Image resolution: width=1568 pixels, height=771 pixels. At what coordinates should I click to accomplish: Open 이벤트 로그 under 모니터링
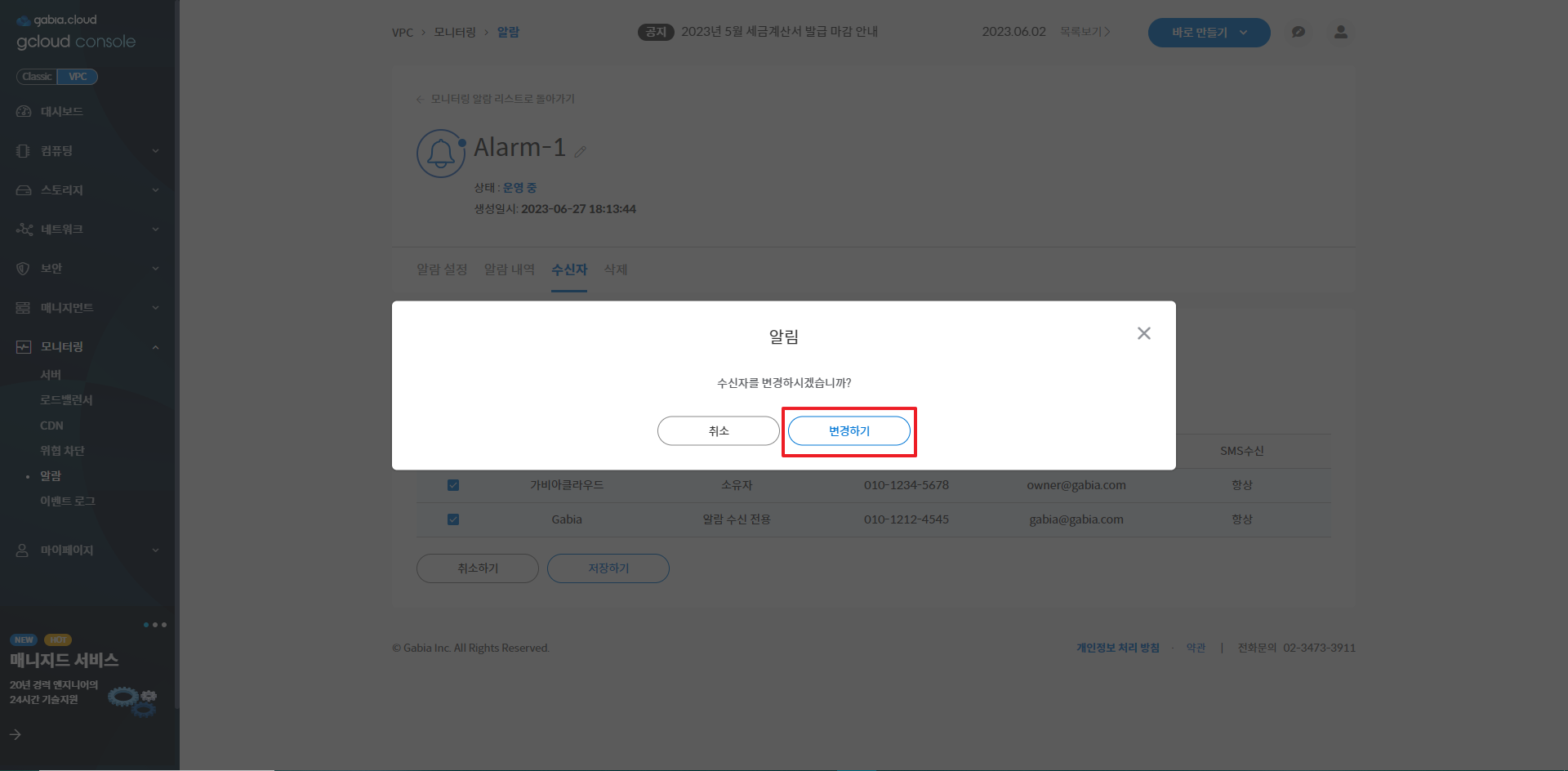pos(68,501)
